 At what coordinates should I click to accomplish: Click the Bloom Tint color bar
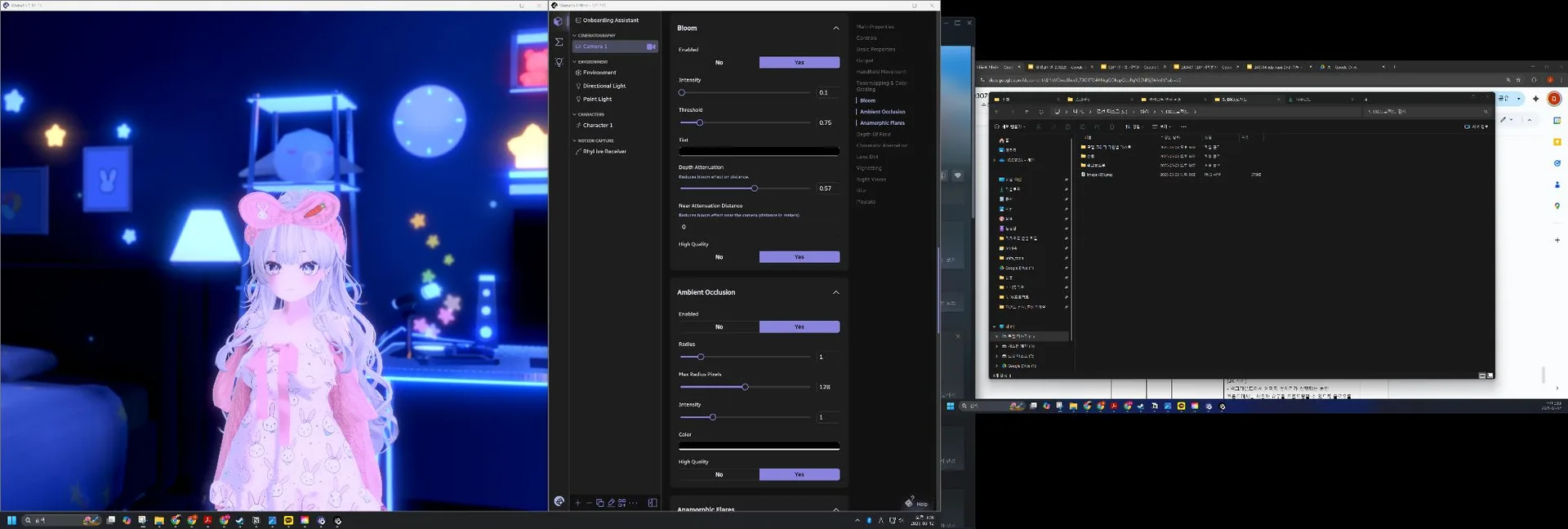[759, 151]
